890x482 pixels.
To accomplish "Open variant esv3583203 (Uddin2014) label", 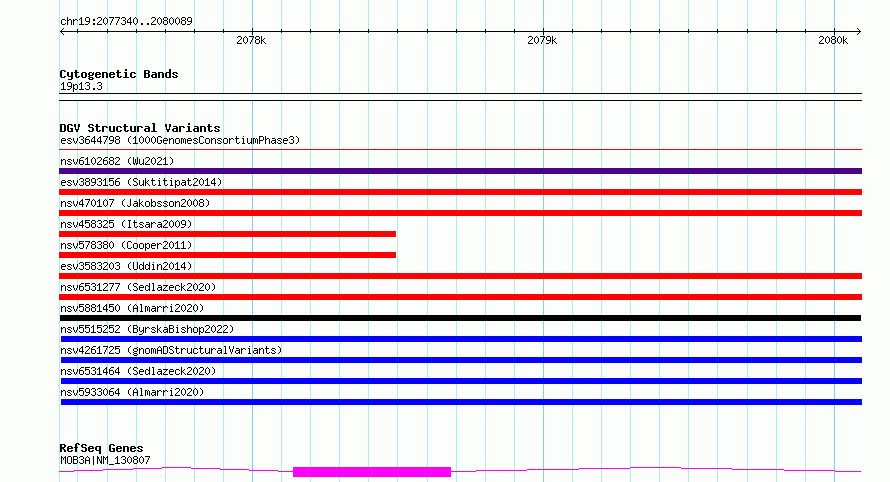I will (126, 266).
